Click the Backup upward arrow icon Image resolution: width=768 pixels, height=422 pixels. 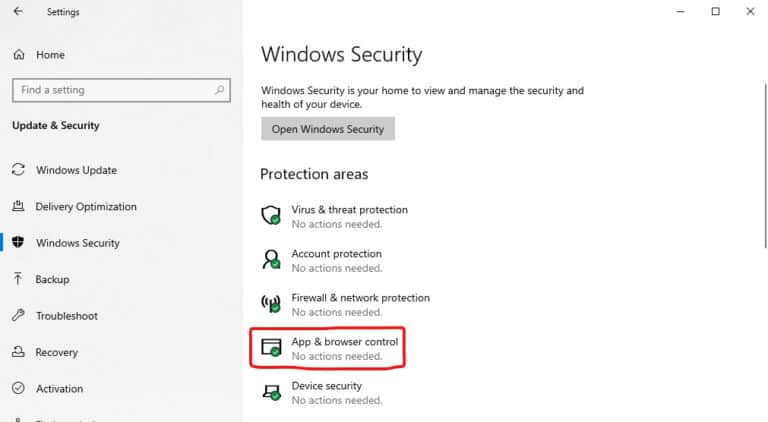(18, 279)
